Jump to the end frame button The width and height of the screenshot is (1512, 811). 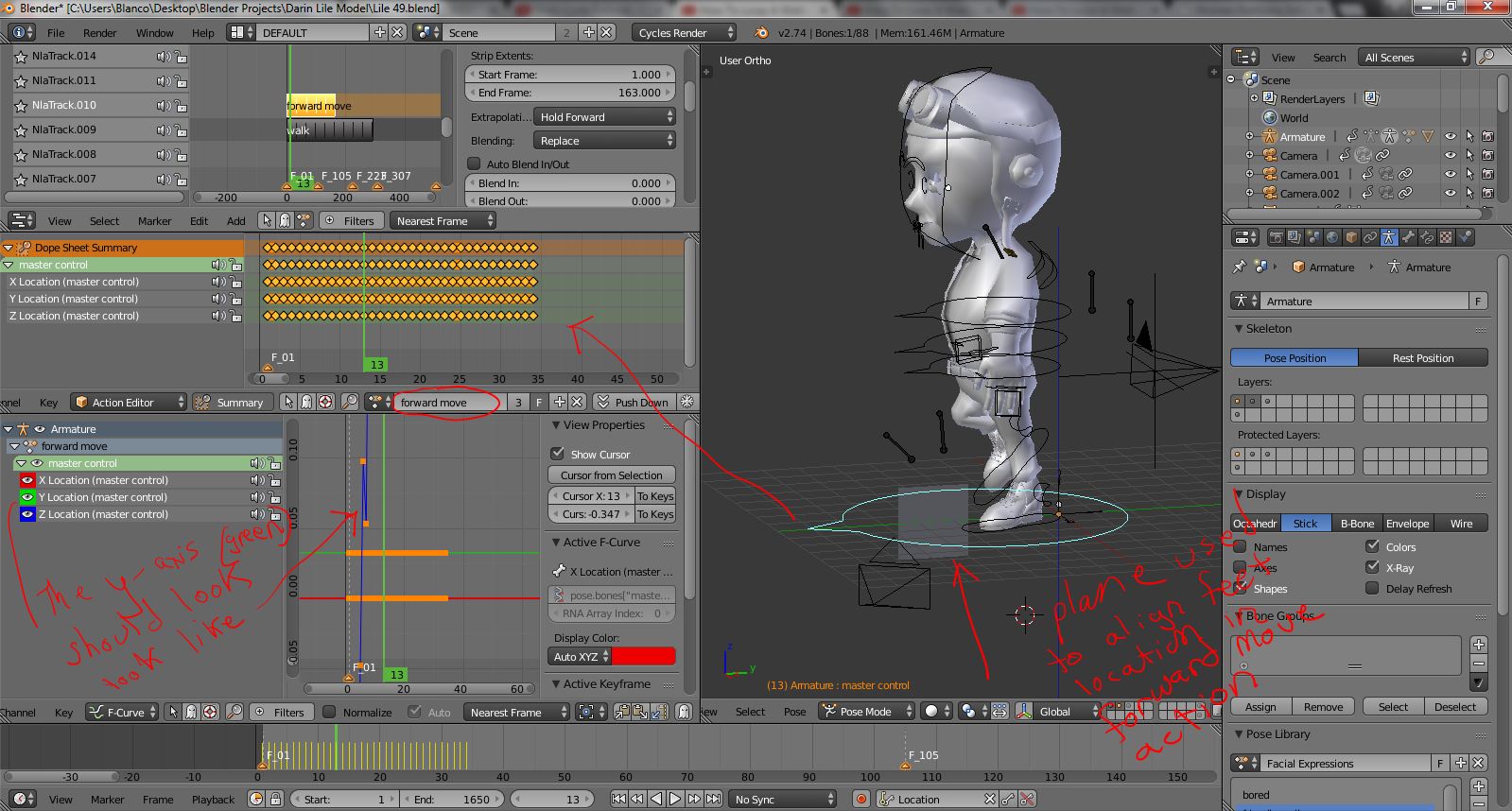[713, 799]
